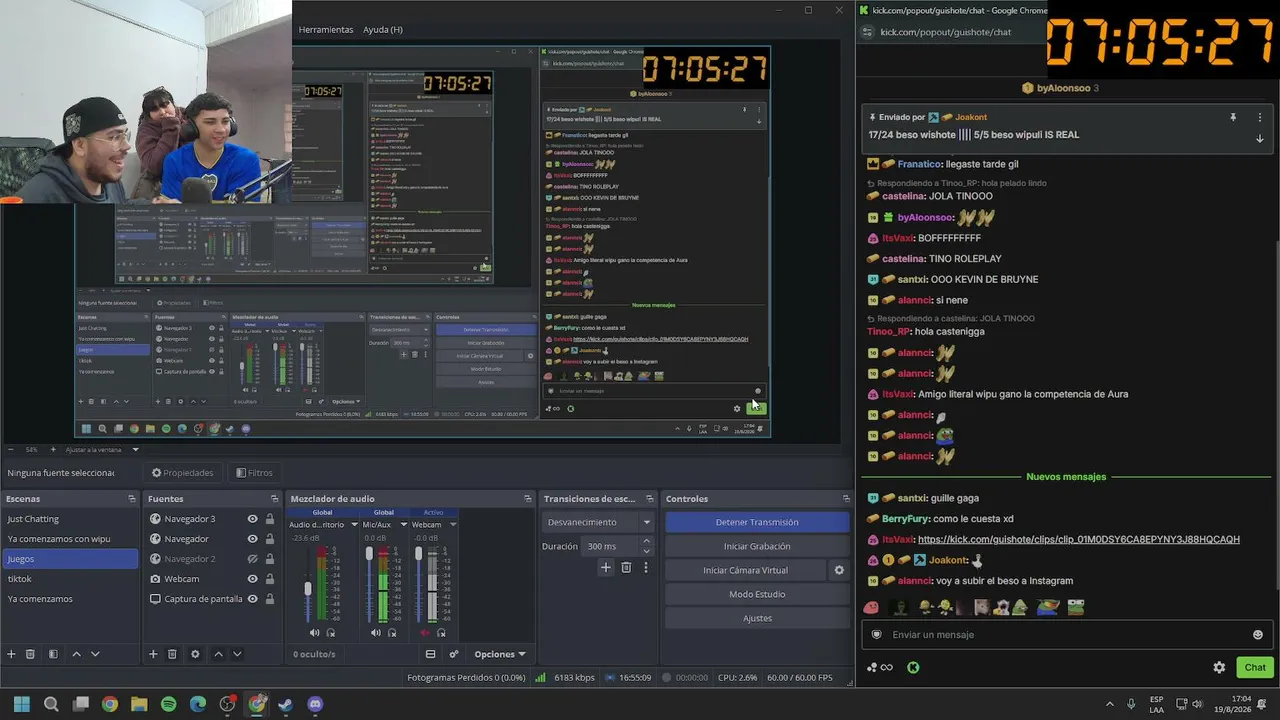Viewport: 1280px width, 720px height.
Task: Select the 'Ya comenzamos' scene
Action: pyautogui.click(x=70, y=599)
